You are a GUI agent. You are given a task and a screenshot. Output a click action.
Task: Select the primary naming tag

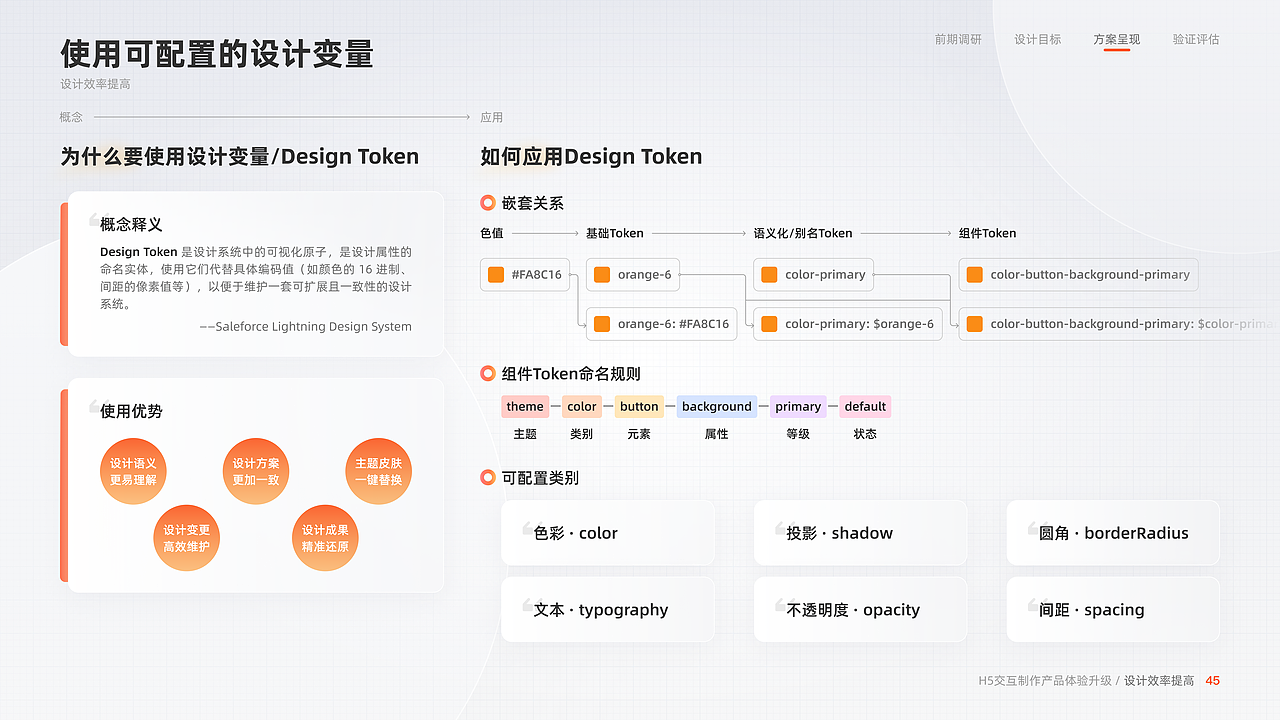click(798, 406)
